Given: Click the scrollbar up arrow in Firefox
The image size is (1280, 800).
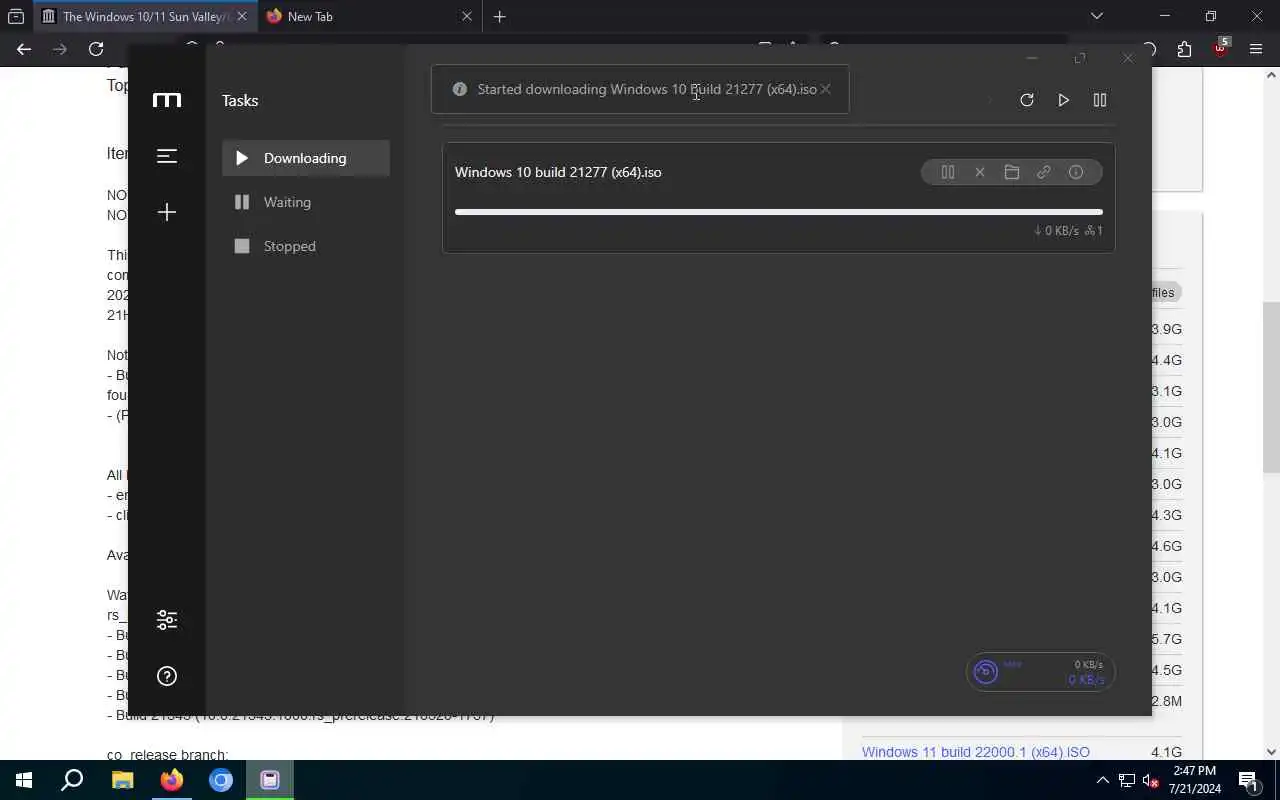Looking at the screenshot, I should (1272, 74).
